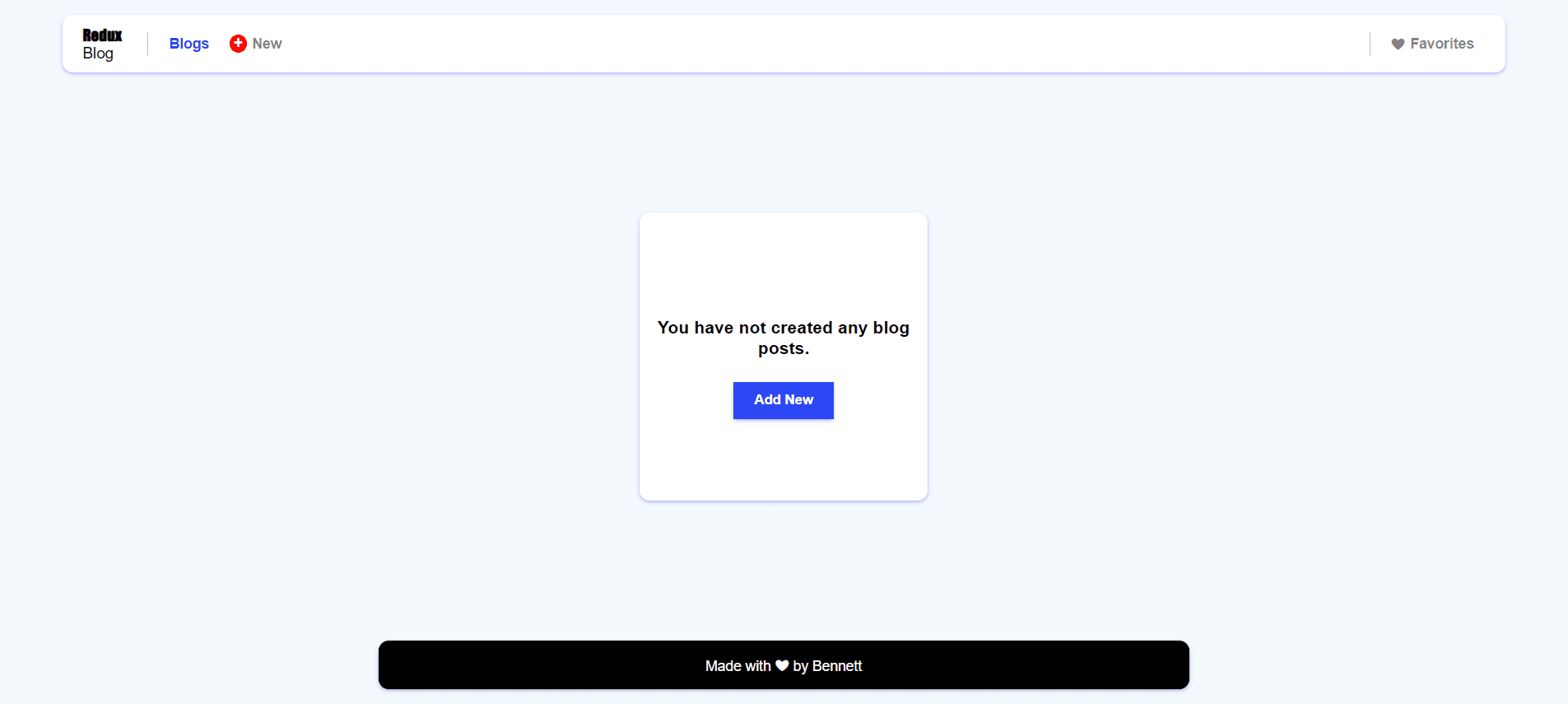Open the New post link text
Screen dimensions: 1568x704
pyautogui.click(x=267, y=44)
